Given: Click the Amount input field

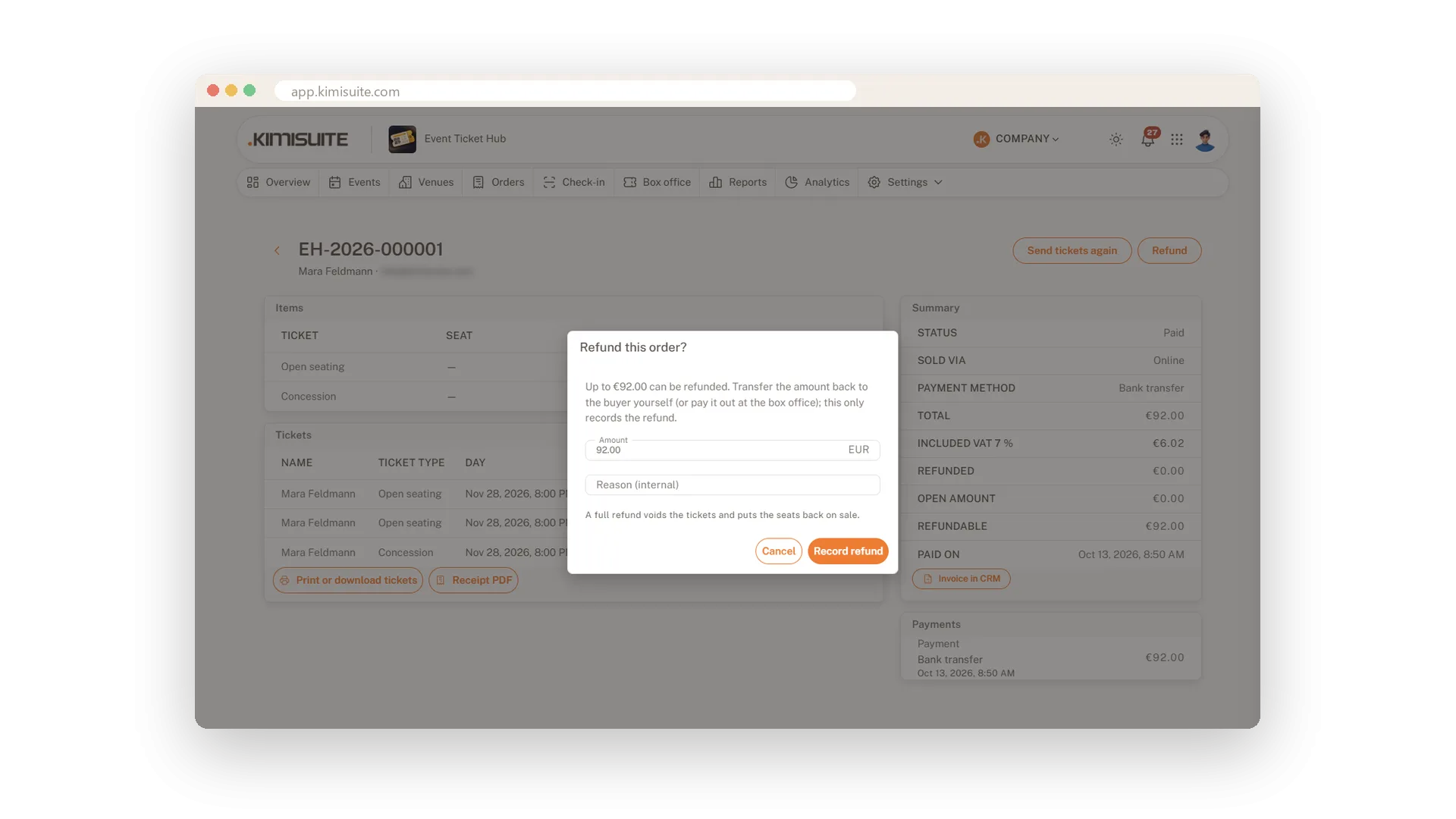Looking at the screenshot, I should [733, 450].
